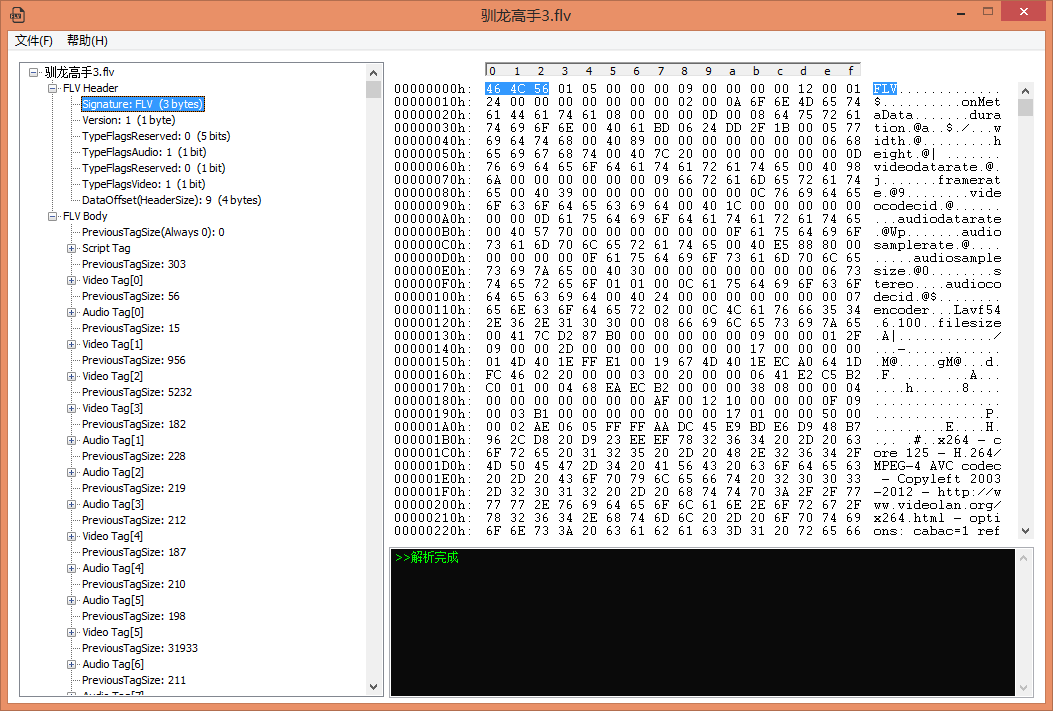Select DataOffset(HeaderSize): 9 item
The height and width of the screenshot is (711, 1053).
[x=171, y=200]
